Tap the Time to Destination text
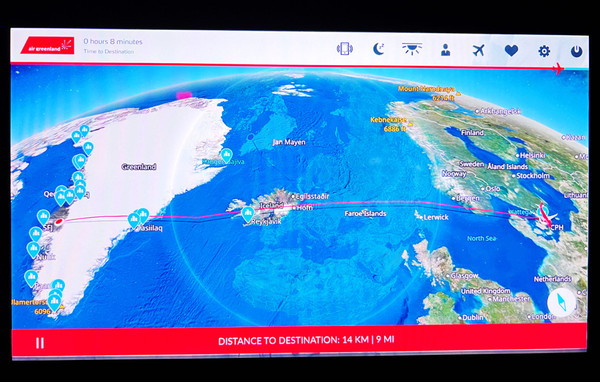 [109, 51]
